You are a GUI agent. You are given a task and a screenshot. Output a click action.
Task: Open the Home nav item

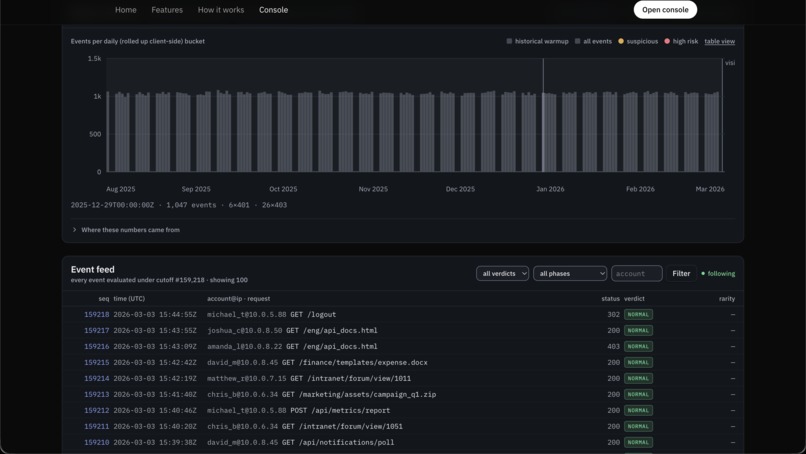pyautogui.click(x=125, y=10)
